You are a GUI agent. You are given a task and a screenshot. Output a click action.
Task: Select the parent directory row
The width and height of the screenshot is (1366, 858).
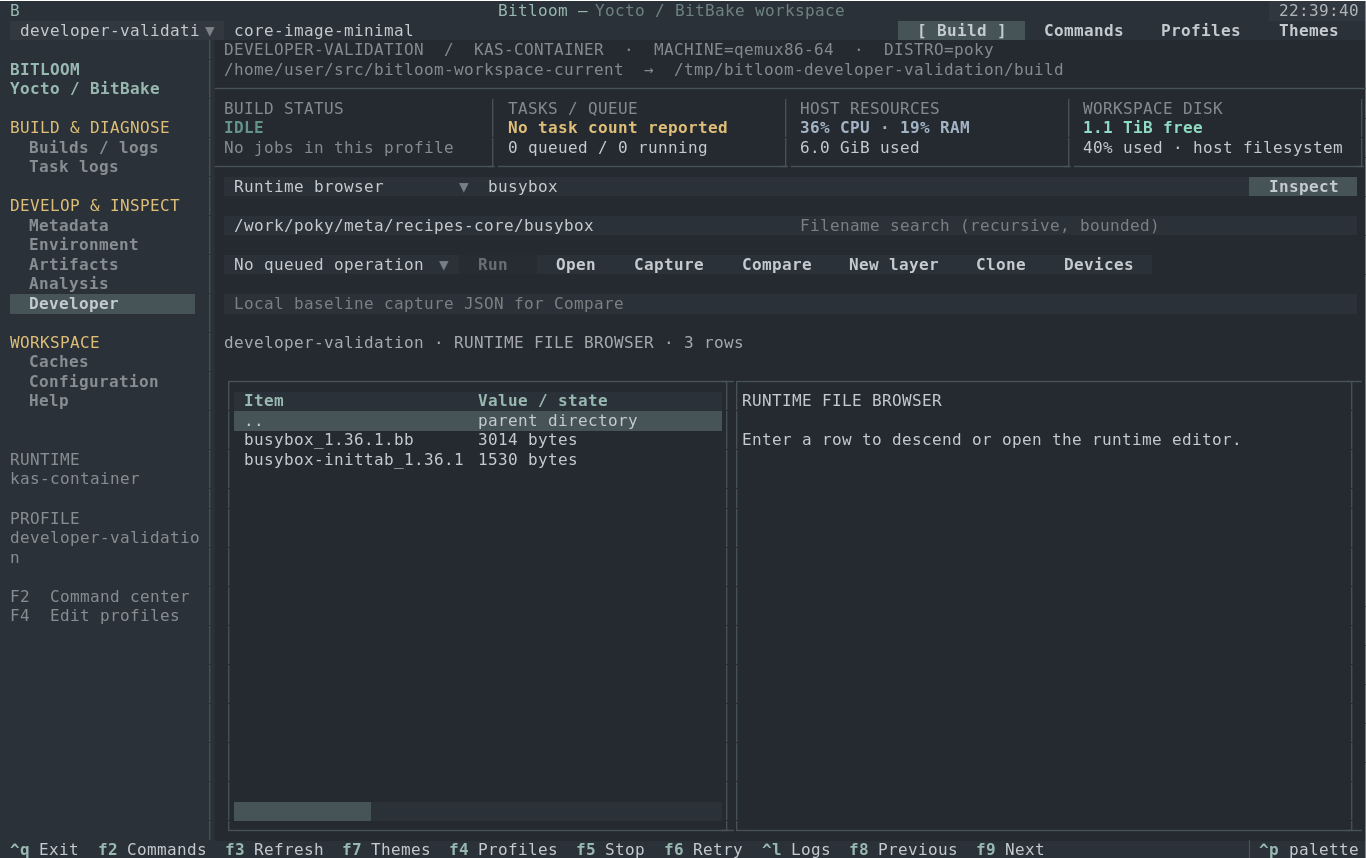click(478, 420)
